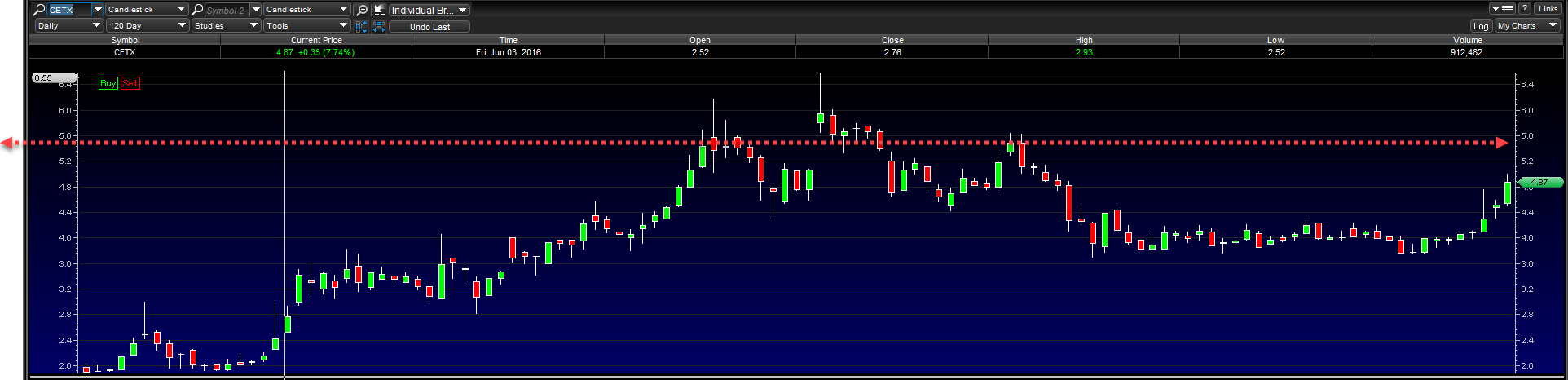Image resolution: width=1568 pixels, height=380 pixels.
Task: Click into the Symbol 2 input field
Action: pyautogui.click(x=226, y=10)
